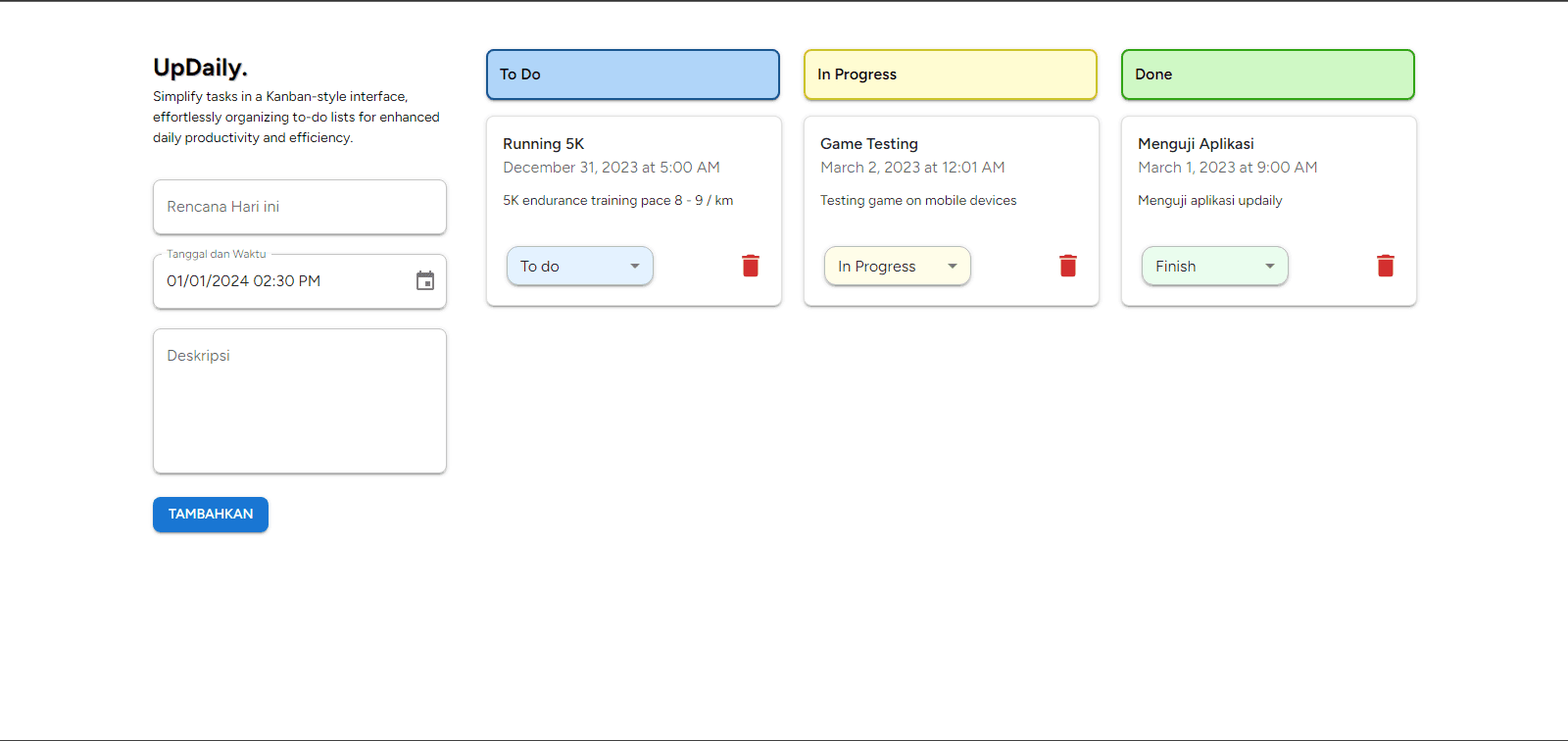
Task: Delete the Menguji Aplikasi task
Action: pos(1386,266)
